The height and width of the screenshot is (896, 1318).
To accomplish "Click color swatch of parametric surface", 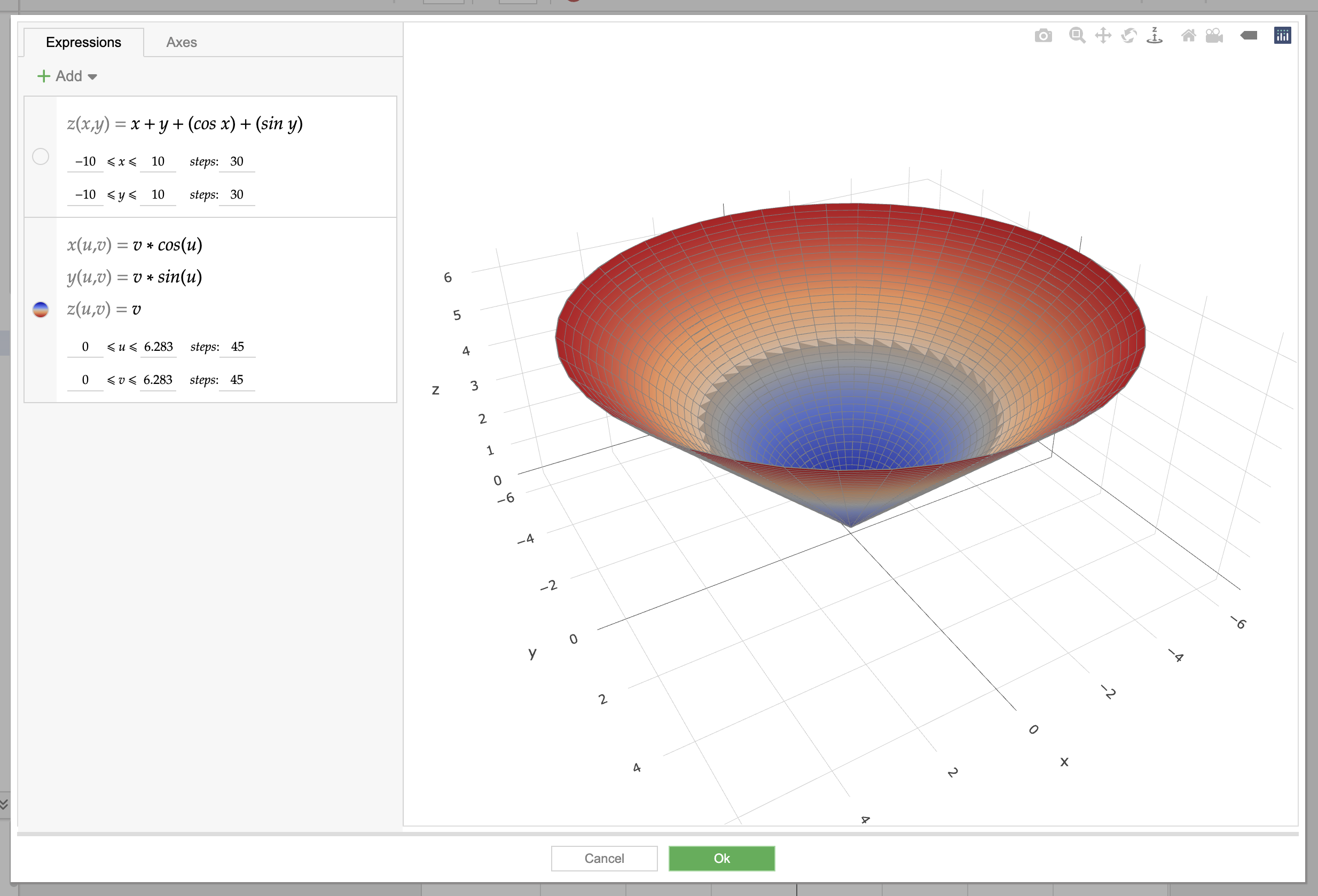I will click(41, 310).
